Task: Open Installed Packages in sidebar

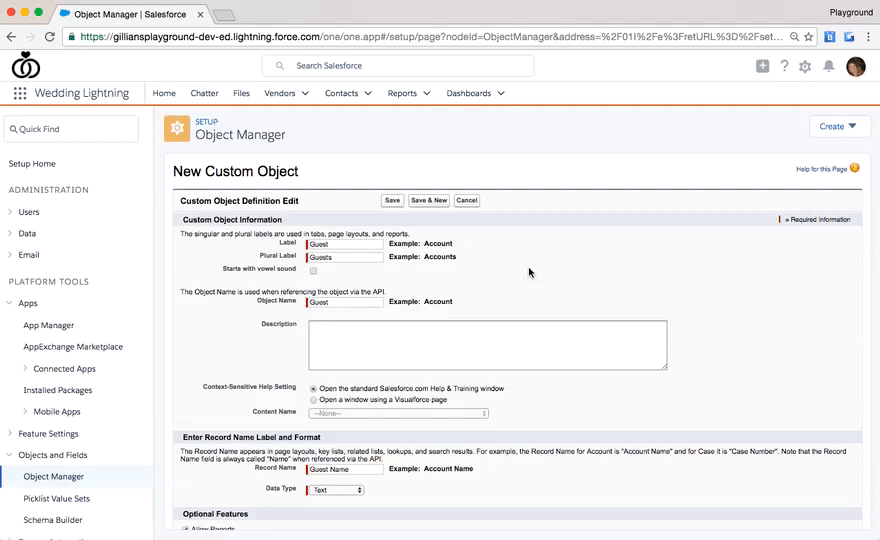Action: pos(58,390)
